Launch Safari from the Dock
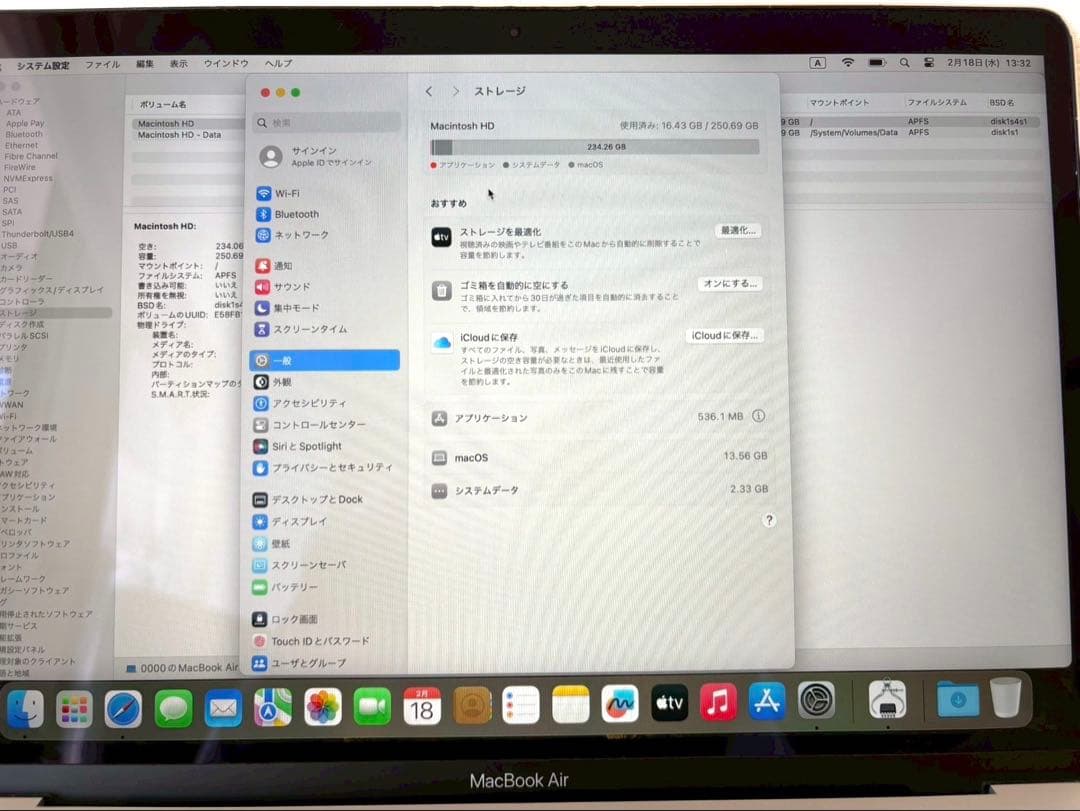1080x811 pixels. (x=123, y=709)
